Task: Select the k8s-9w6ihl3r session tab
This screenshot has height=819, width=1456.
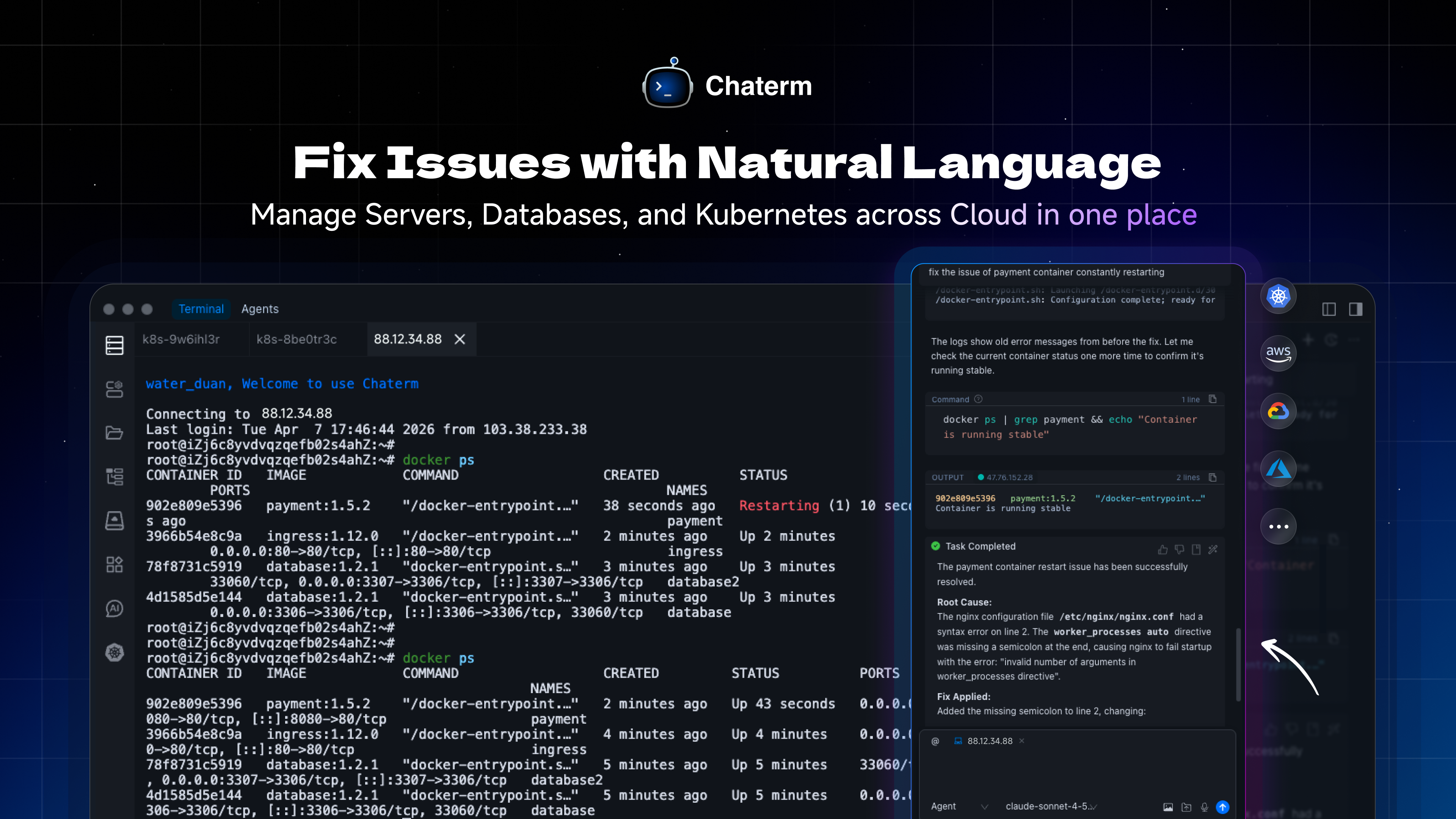Action: pyautogui.click(x=182, y=339)
